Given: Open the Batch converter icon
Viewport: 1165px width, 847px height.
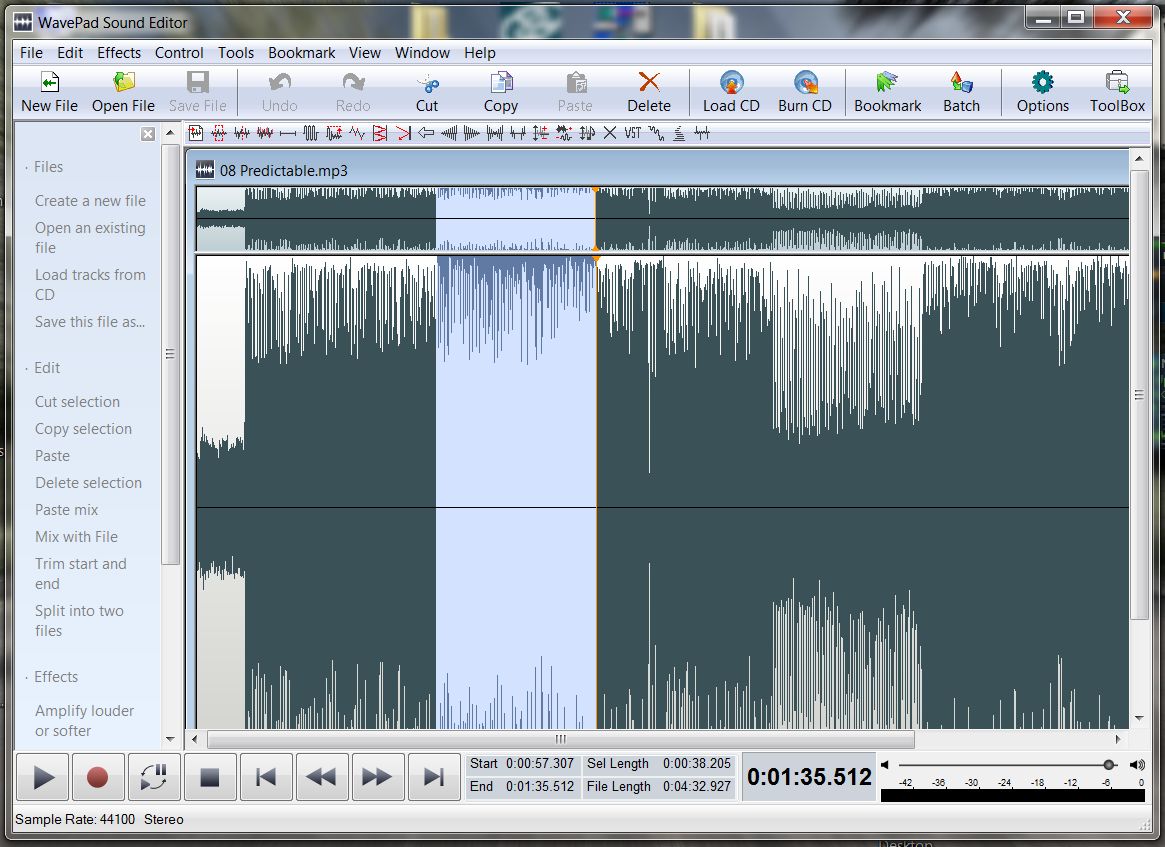Looking at the screenshot, I should (x=961, y=82).
